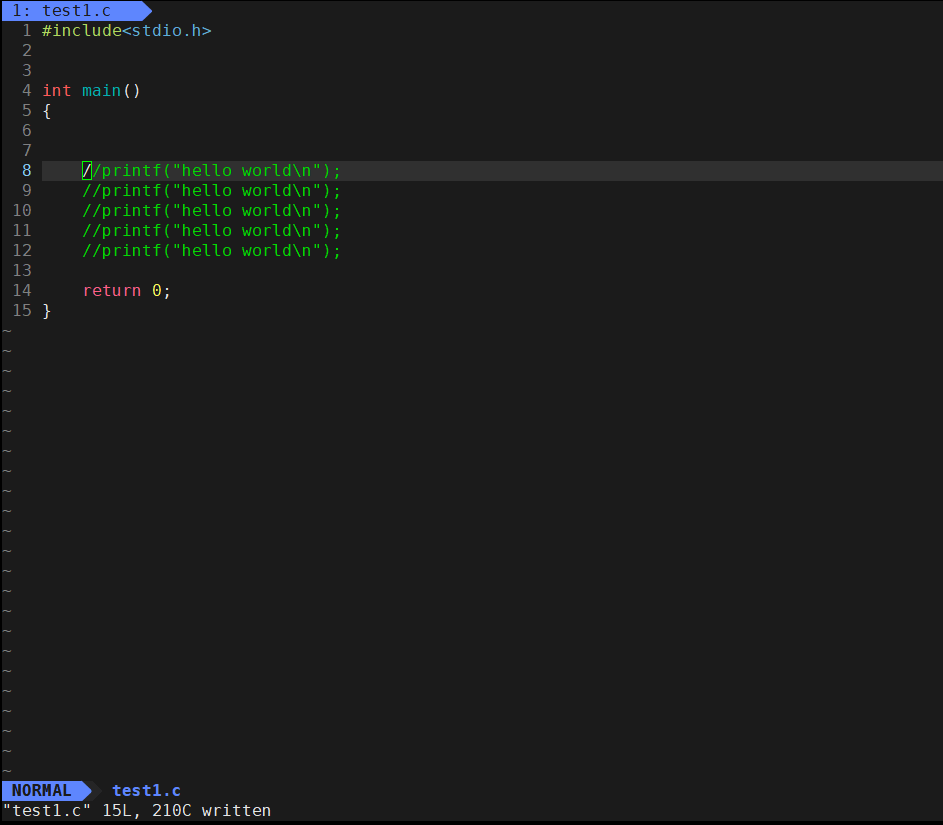
Task: Click the 0 literal on line 14
Action: [x=156, y=291]
